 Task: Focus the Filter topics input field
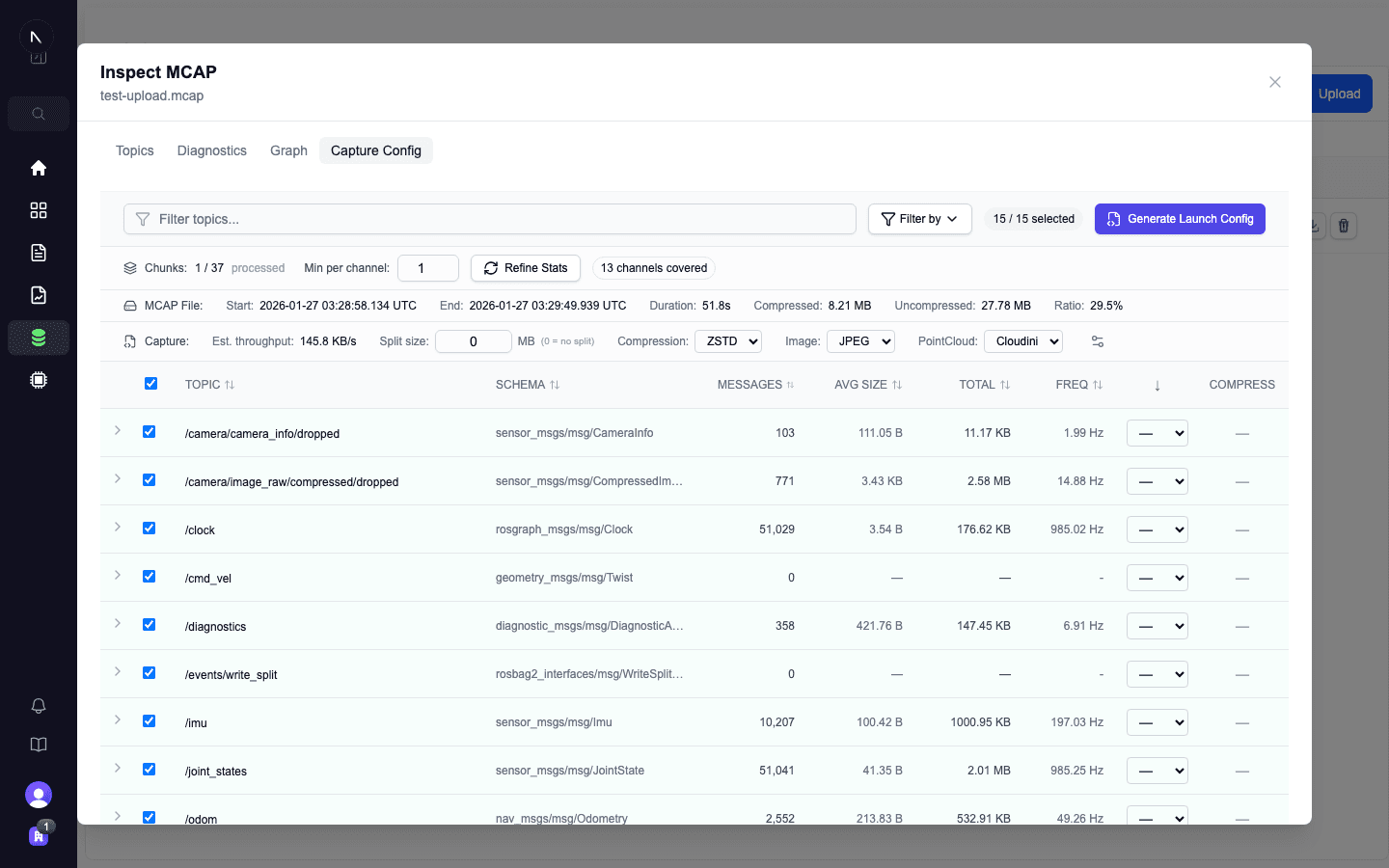click(490, 219)
